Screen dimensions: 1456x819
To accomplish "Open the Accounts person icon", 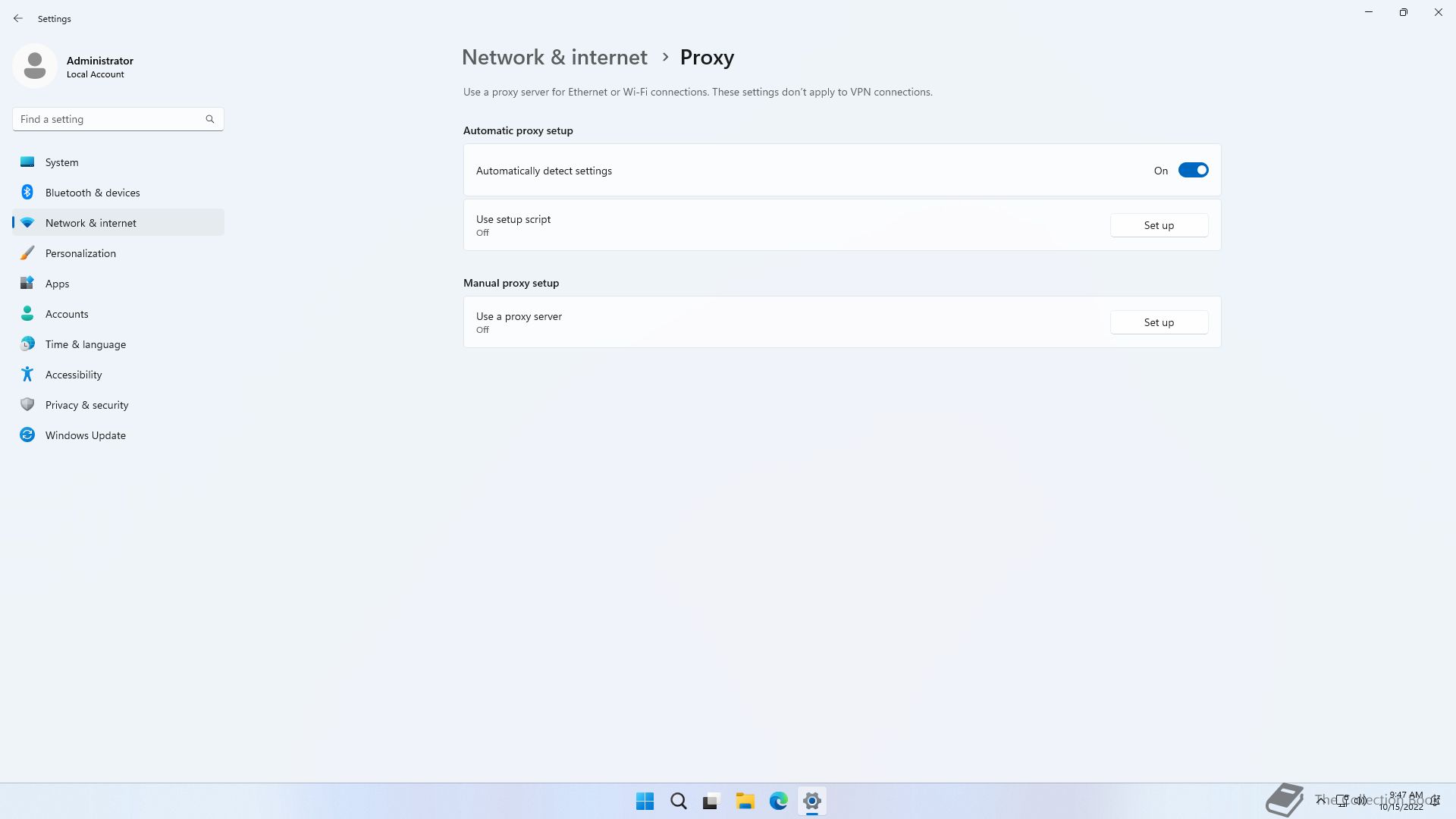I will 27,313.
